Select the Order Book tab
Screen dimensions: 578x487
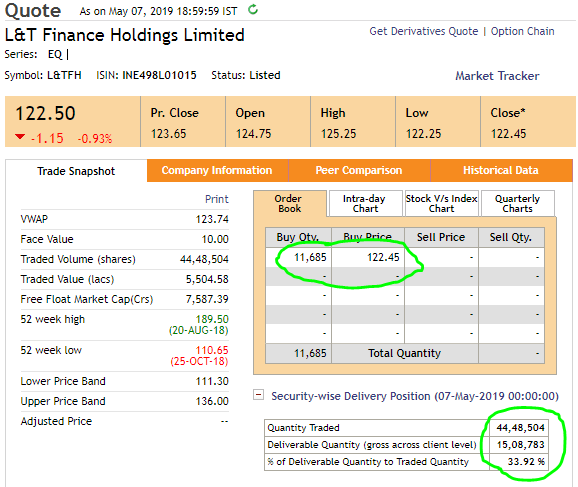pyautogui.click(x=290, y=204)
